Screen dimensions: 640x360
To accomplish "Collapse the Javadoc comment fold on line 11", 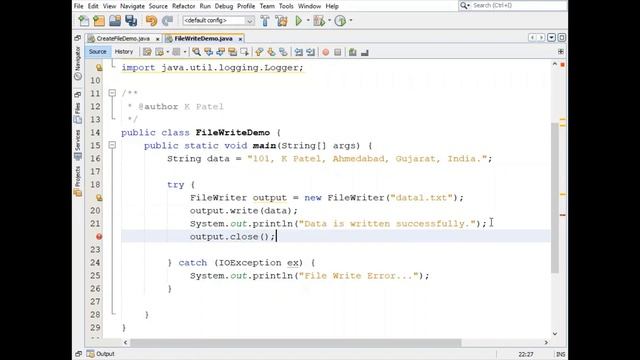I will (112, 93).
